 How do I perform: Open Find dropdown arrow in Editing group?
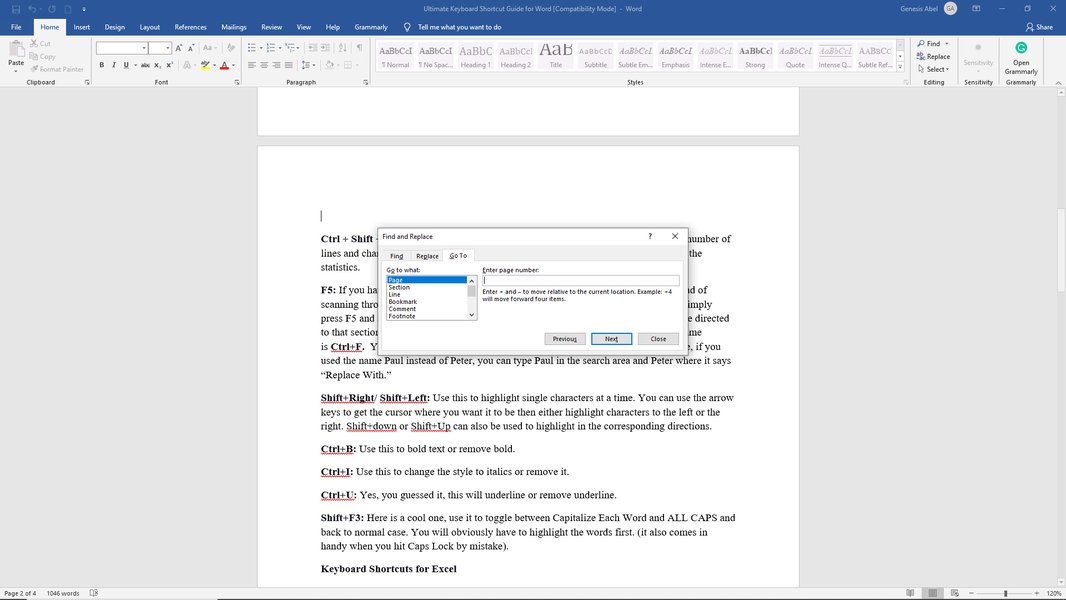pos(946,43)
